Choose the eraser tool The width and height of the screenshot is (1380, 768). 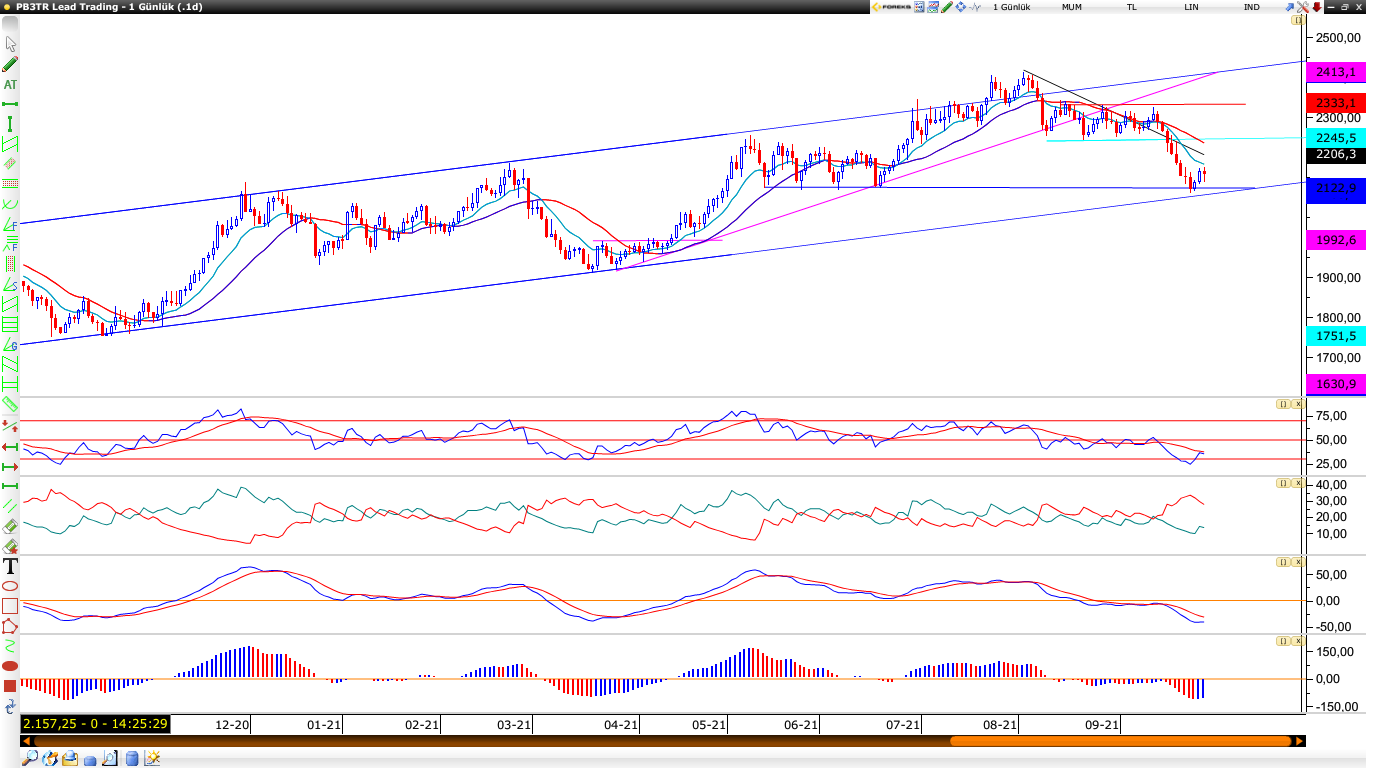coord(11,526)
